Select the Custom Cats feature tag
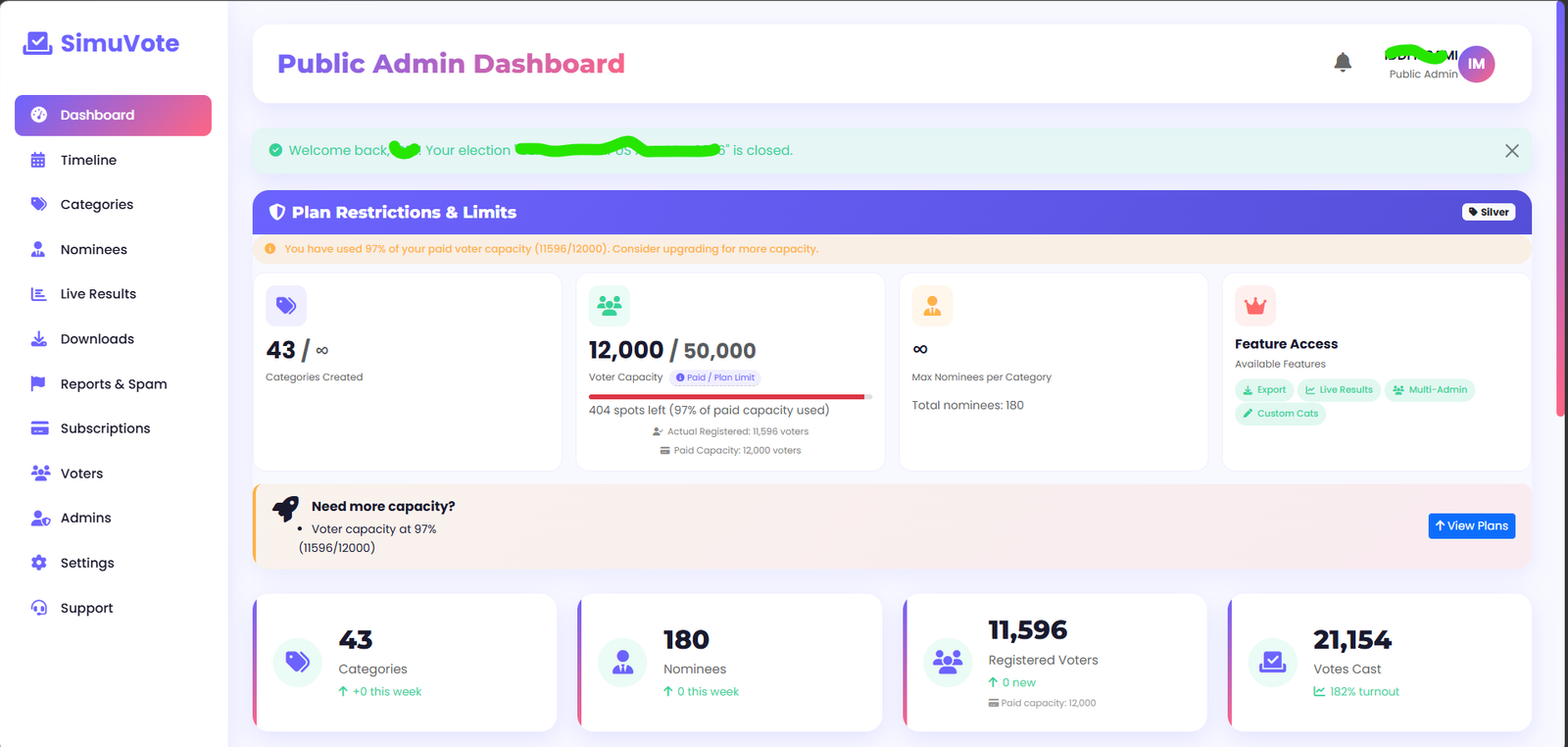Screen dimensions: 1568x747 (1280, 414)
